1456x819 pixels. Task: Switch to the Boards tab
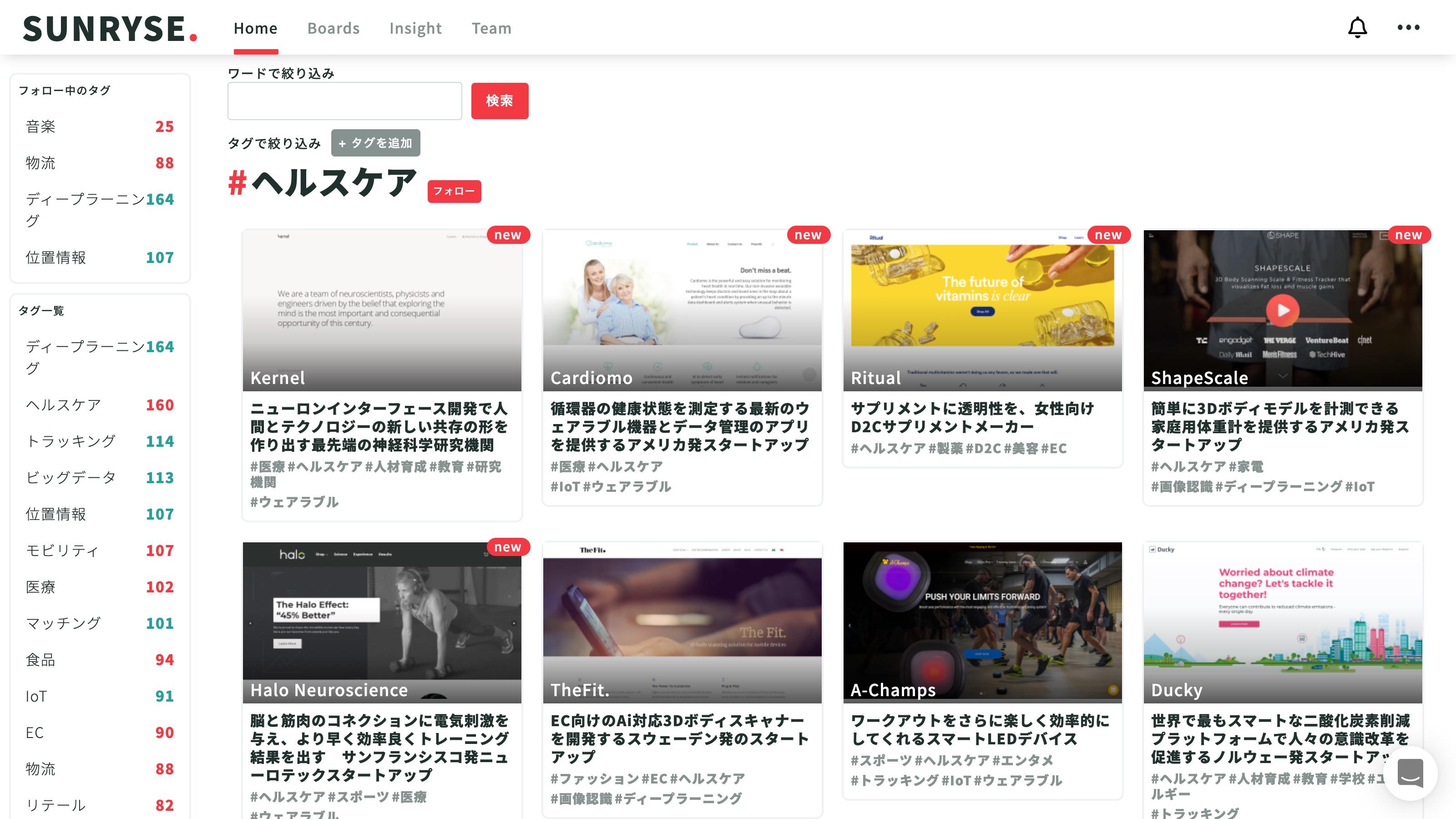tap(334, 28)
